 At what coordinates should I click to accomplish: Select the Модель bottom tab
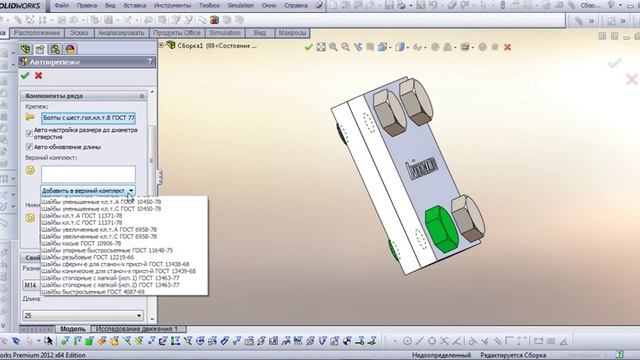[73, 329]
